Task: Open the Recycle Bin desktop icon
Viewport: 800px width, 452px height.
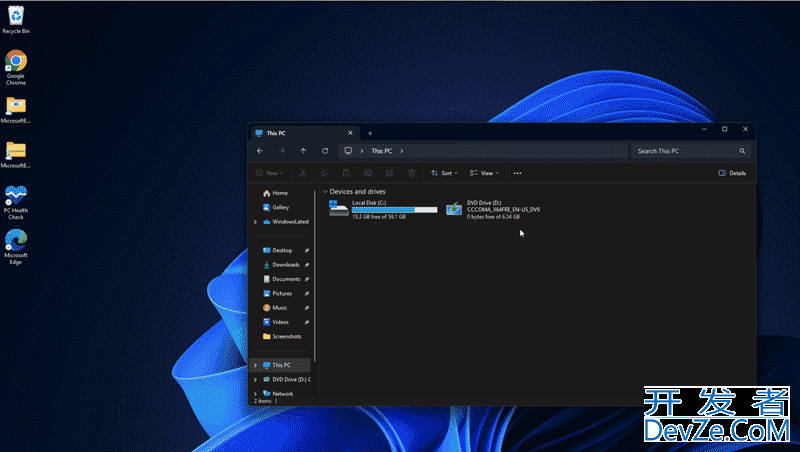Action: 16,18
